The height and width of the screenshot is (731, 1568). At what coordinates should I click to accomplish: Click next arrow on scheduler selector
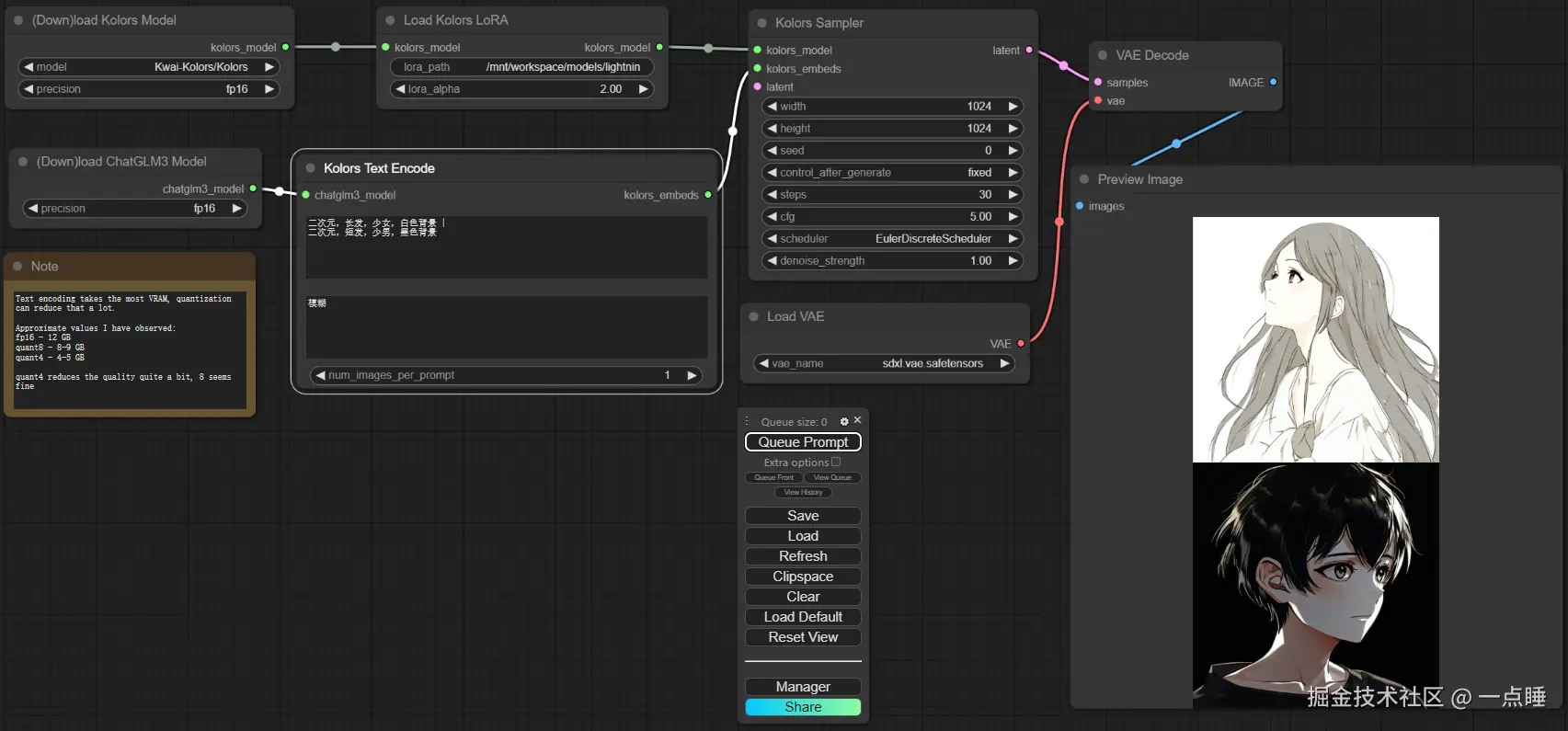point(1013,239)
